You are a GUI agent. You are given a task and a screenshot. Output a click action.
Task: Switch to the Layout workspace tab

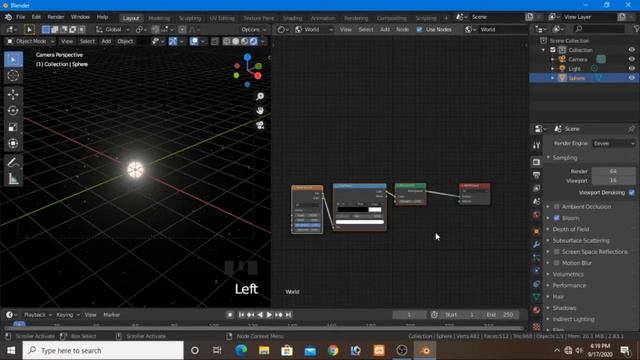pos(131,18)
